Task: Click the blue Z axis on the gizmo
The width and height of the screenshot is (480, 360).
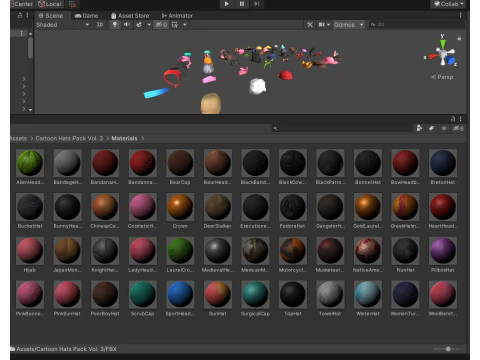Action: (451, 61)
